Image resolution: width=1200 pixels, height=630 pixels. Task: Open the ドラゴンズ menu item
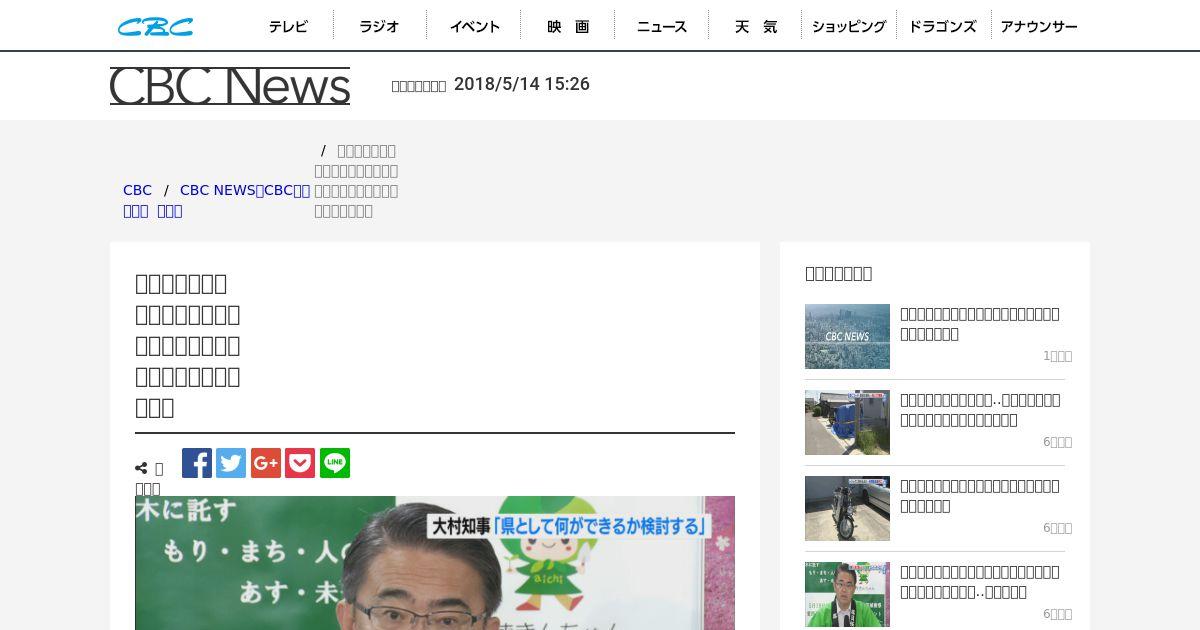(x=943, y=27)
